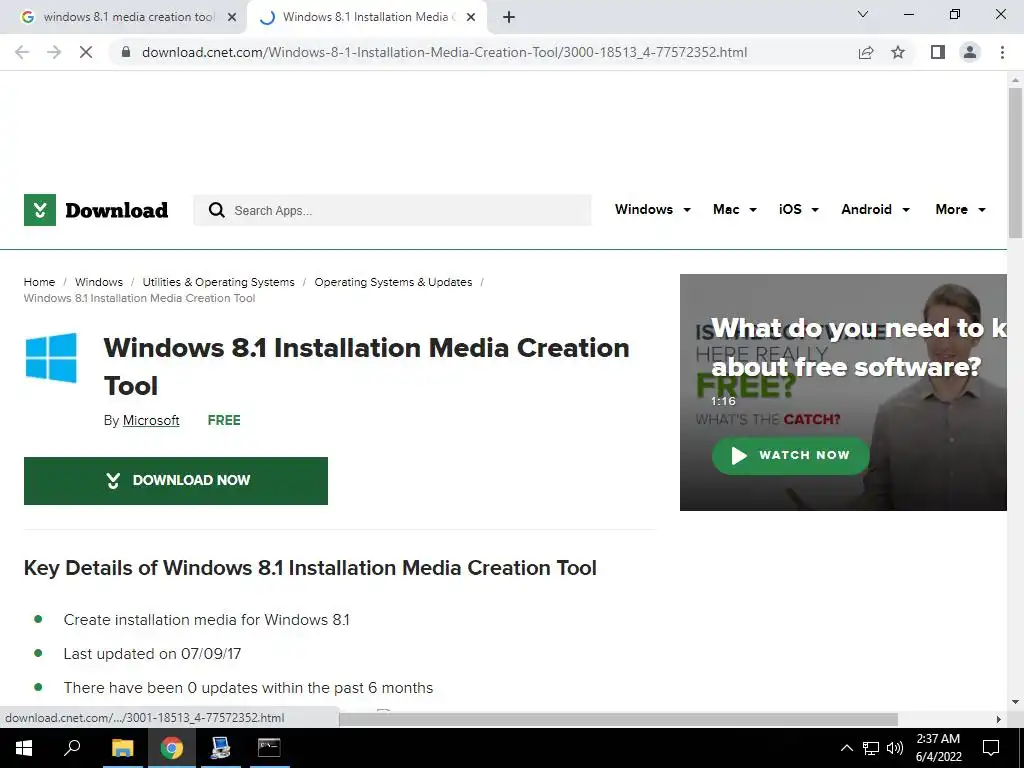Go back to previous page
This screenshot has height=768, width=1024.
(x=22, y=52)
